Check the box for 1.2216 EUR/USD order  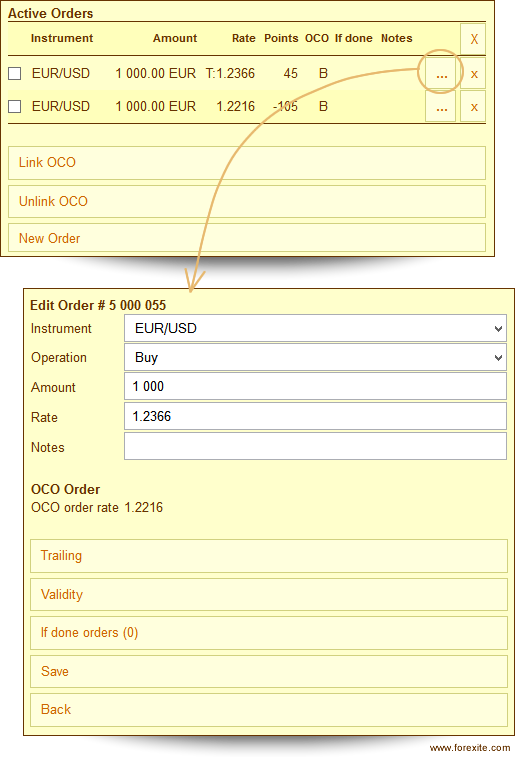coord(15,106)
